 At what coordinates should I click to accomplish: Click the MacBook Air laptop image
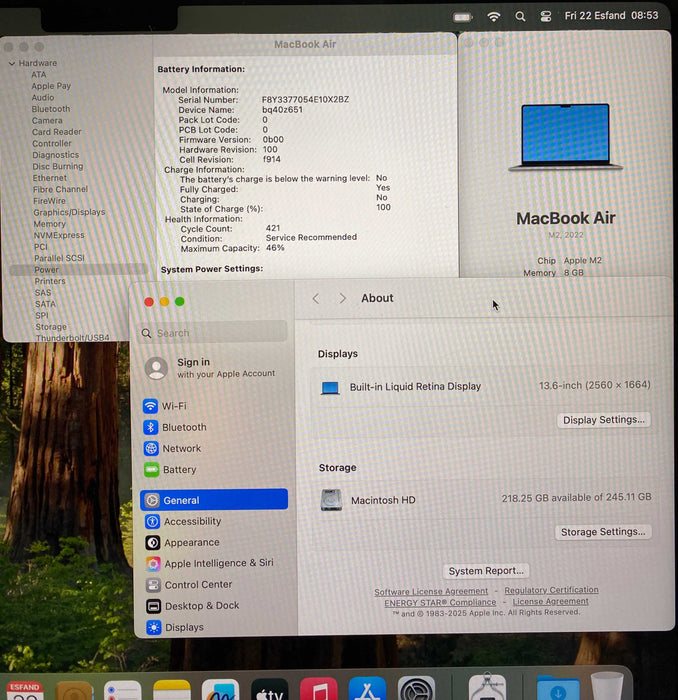pos(566,137)
